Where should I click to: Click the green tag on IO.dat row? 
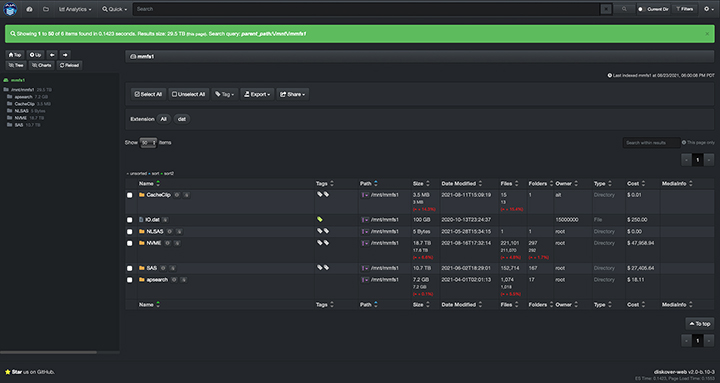[320, 220]
